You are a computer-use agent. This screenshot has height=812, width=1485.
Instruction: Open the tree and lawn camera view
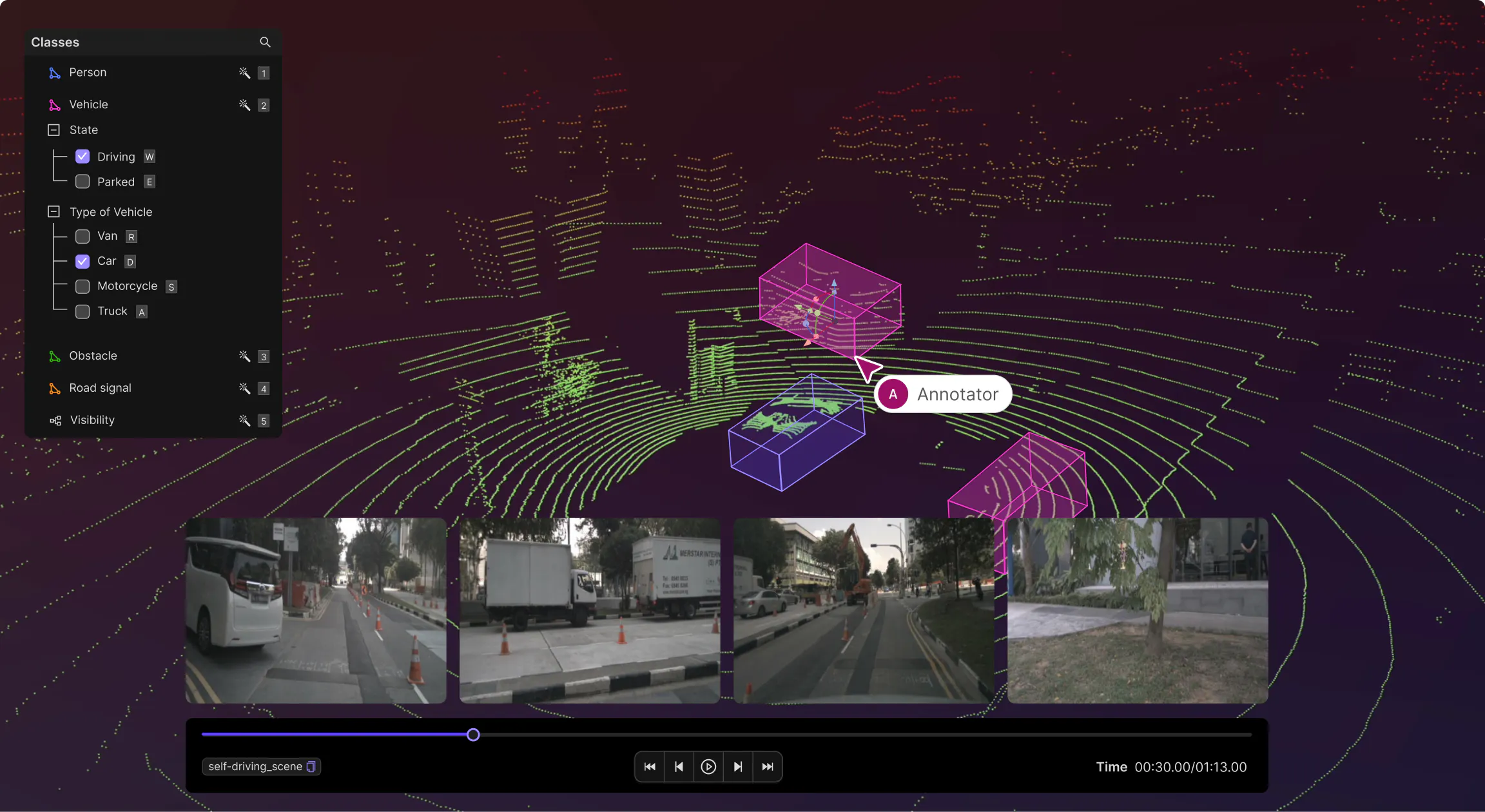click(x=1138, y=610)
